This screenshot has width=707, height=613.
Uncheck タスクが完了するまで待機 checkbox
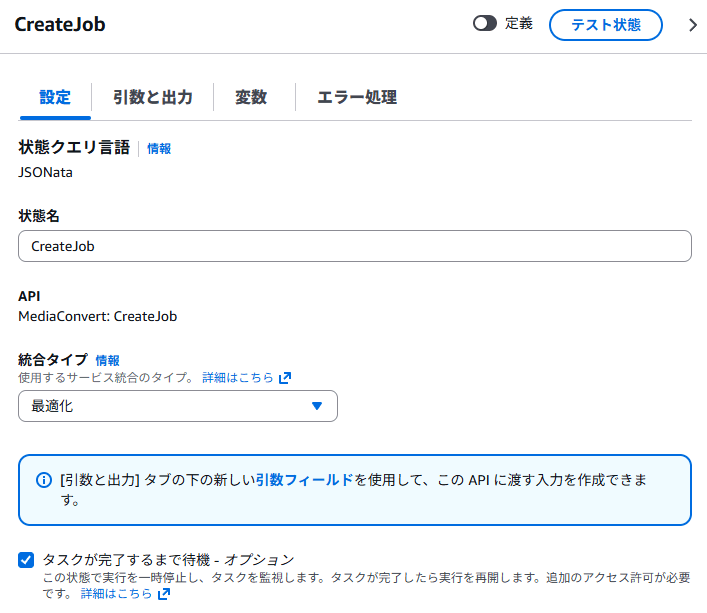(27, 559)
